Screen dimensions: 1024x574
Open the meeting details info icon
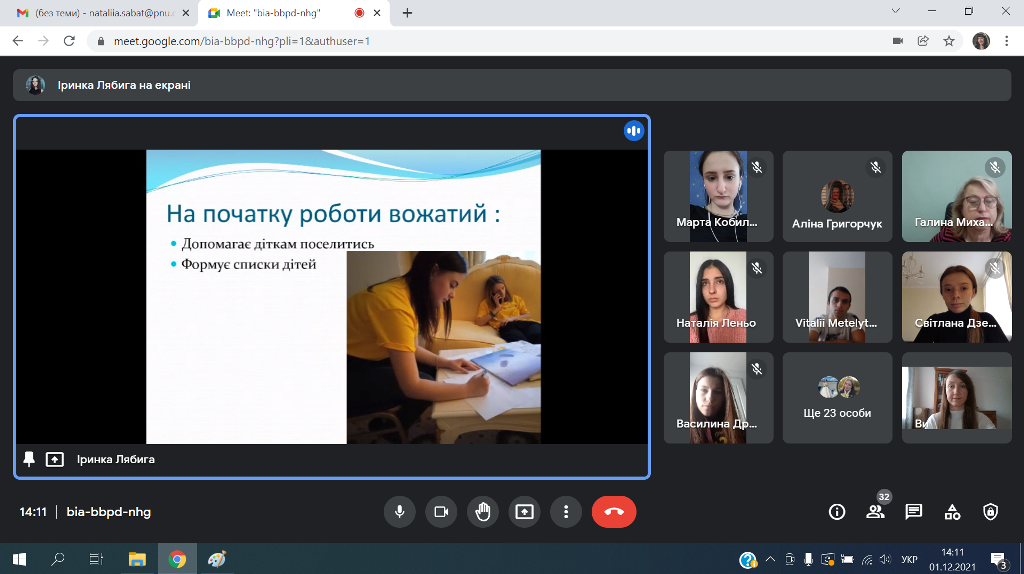click(837, 512)
